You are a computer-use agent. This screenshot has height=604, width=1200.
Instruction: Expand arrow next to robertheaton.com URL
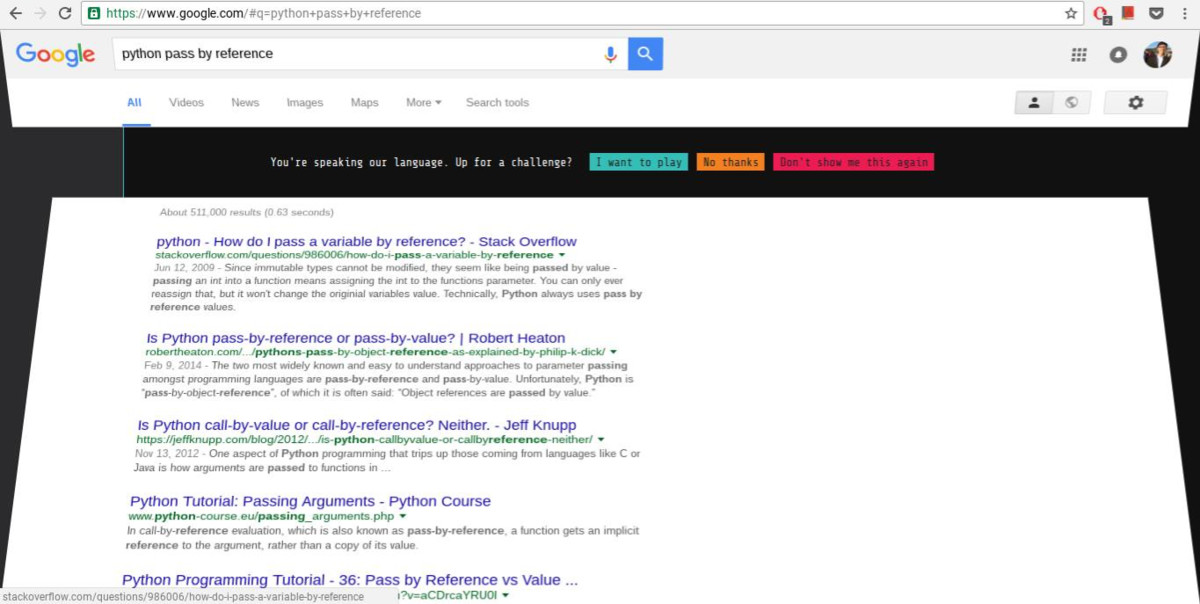click(613, 352)
